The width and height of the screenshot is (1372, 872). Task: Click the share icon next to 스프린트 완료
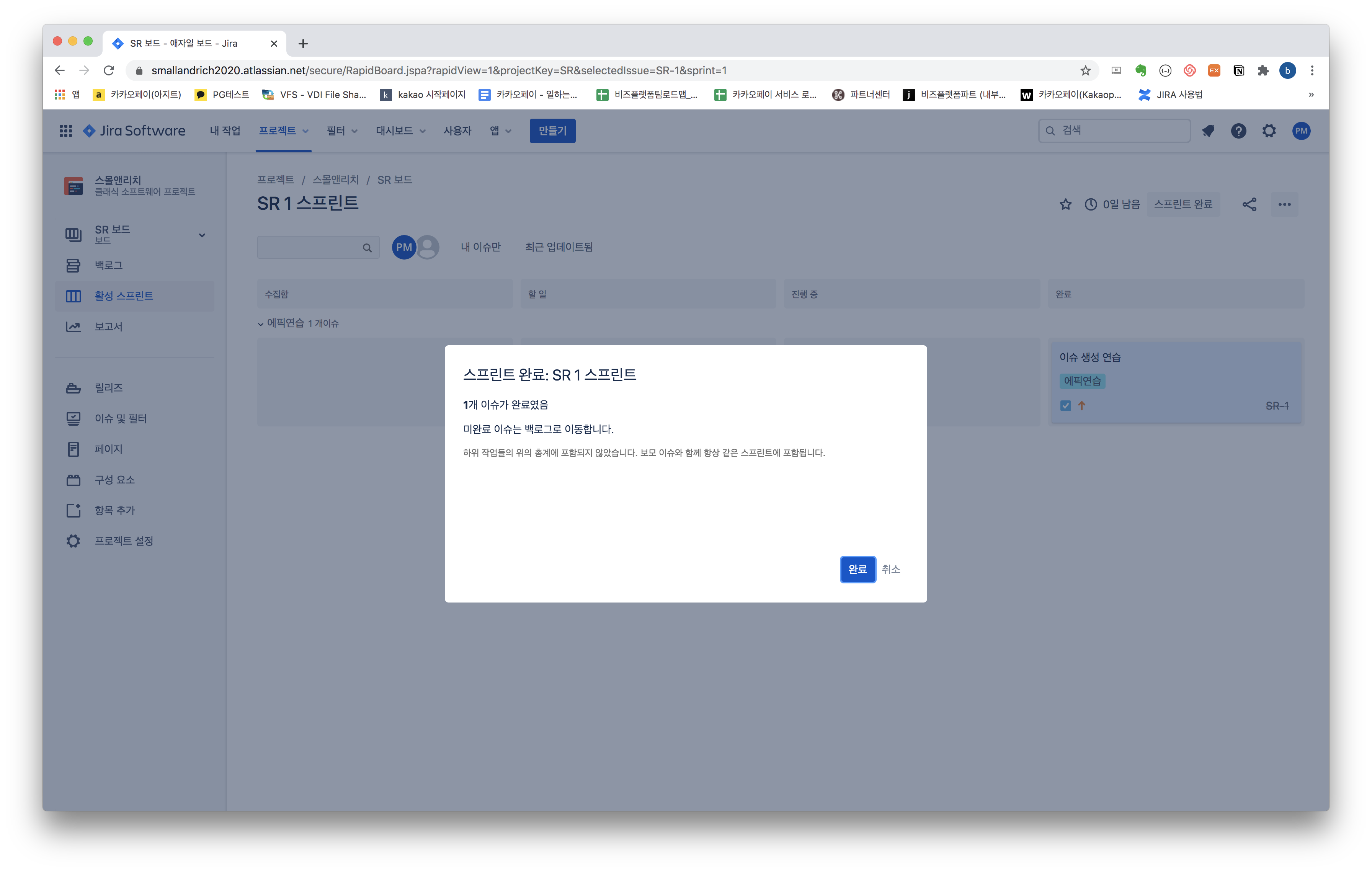pyautogui.click(x=1249, y=204)
